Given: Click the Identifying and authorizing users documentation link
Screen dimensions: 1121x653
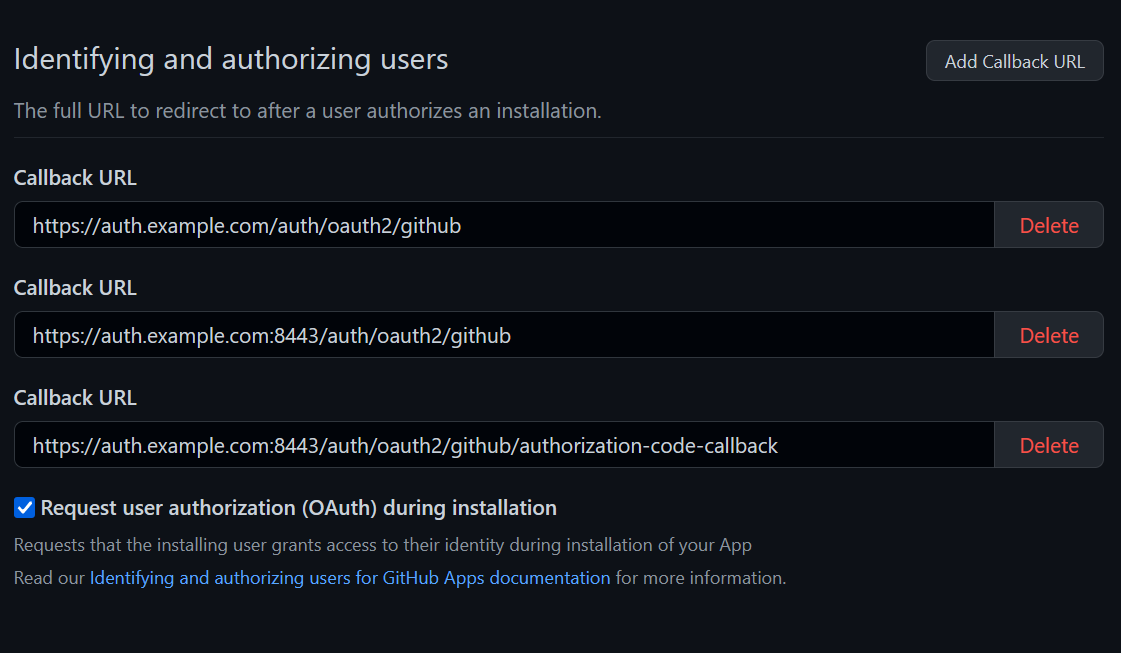Looking at the screenshot, I should pyautogui.click(x=350, y=577).
